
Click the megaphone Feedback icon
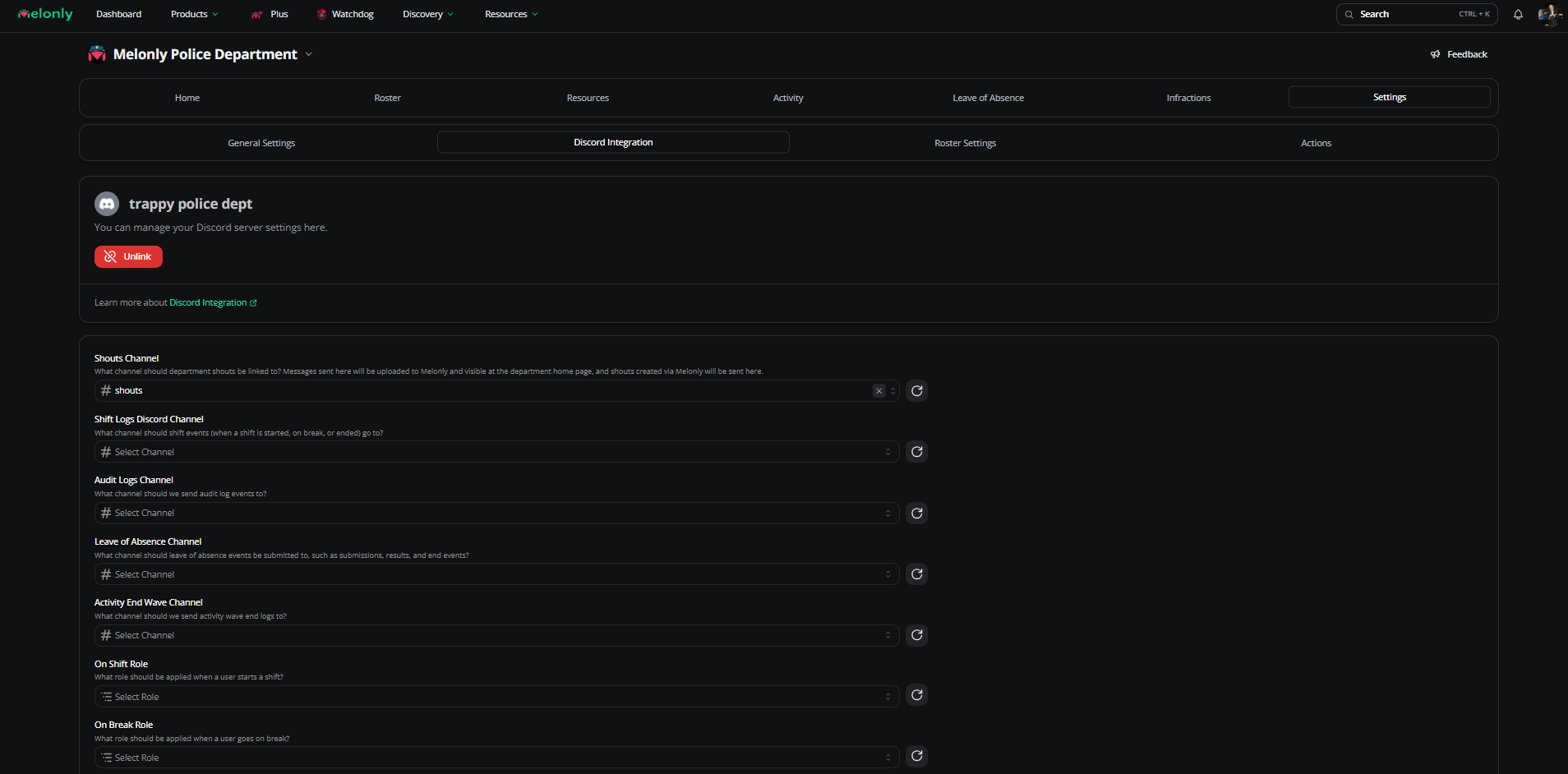[1435, 54]
